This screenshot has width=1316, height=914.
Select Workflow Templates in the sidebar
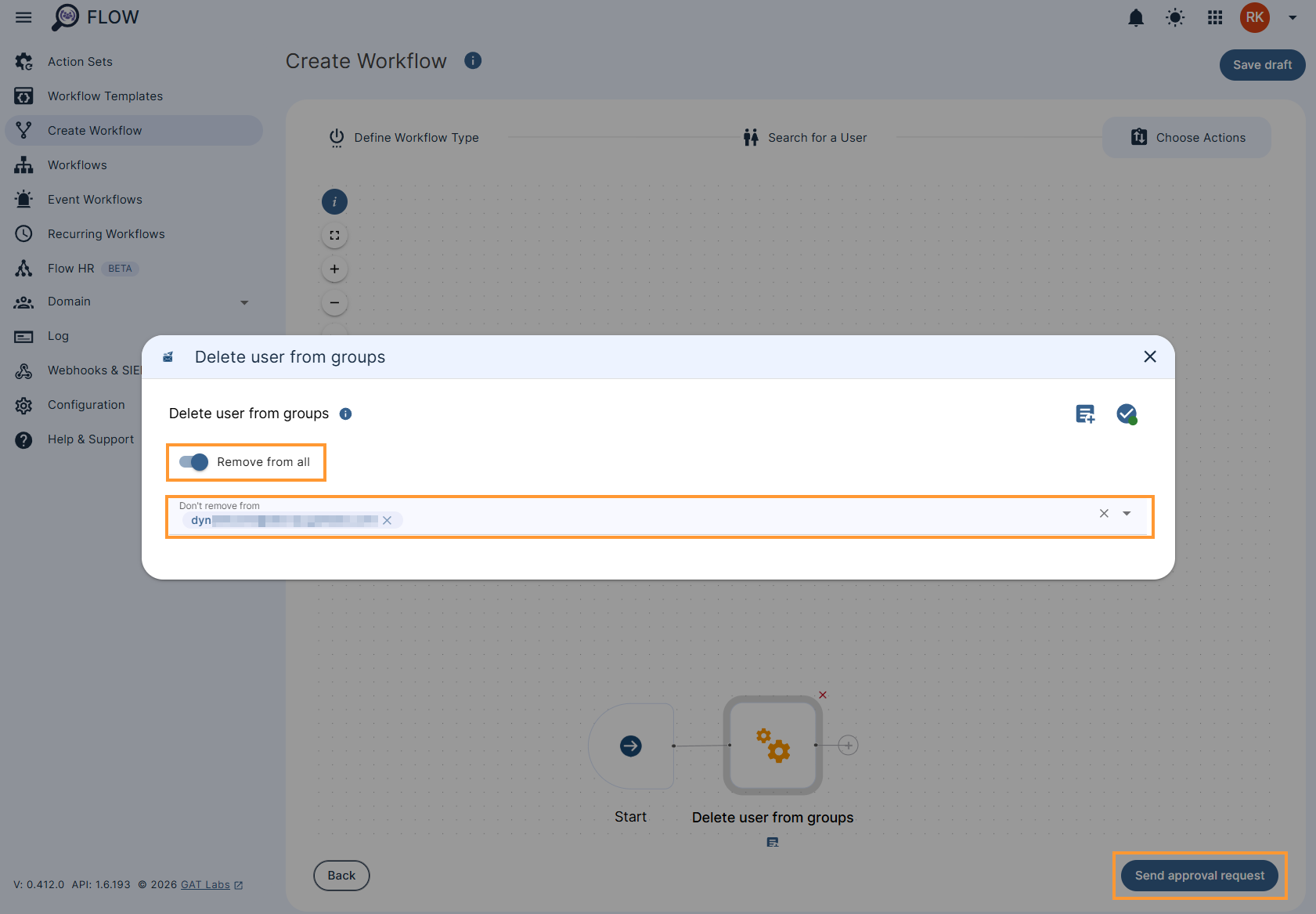click(x=105, y=96)
